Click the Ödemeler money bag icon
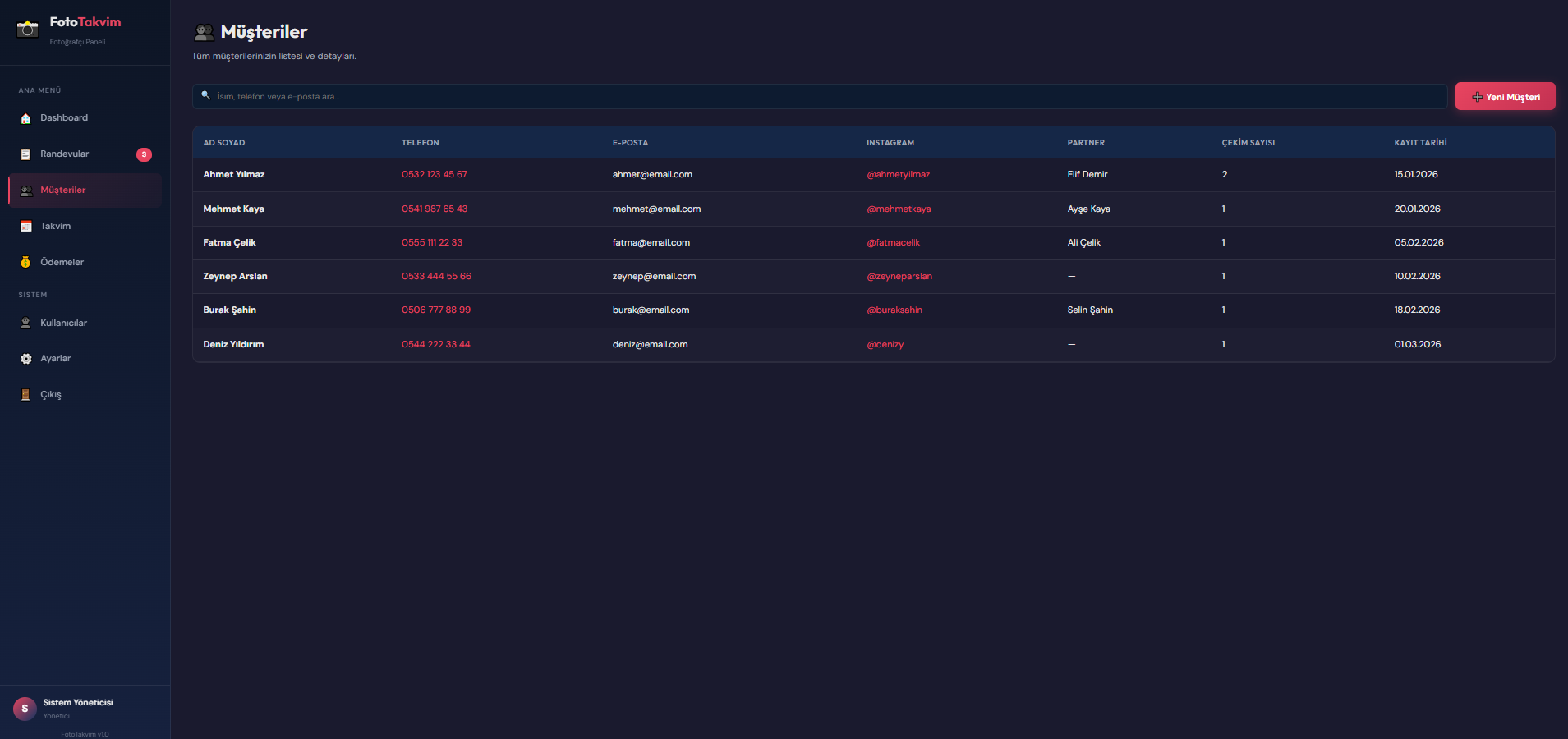This screenshot has height=739, width=1568. click(x=25, y=263)
